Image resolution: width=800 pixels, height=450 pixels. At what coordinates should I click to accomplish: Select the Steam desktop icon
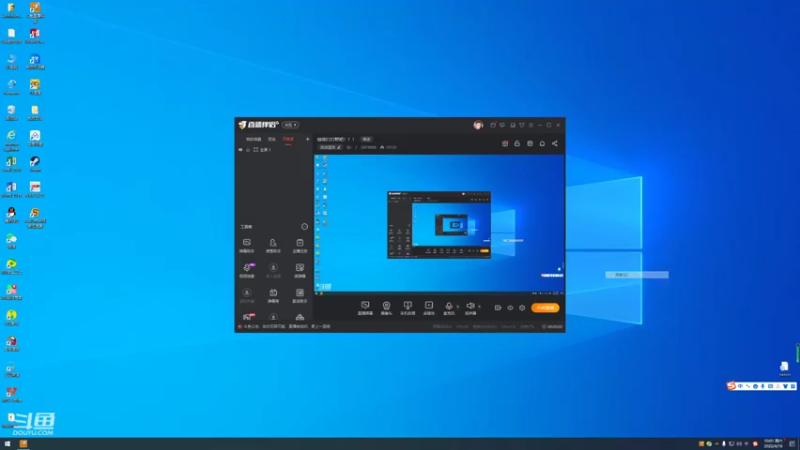pyautogui.click(x=35, y=164)
